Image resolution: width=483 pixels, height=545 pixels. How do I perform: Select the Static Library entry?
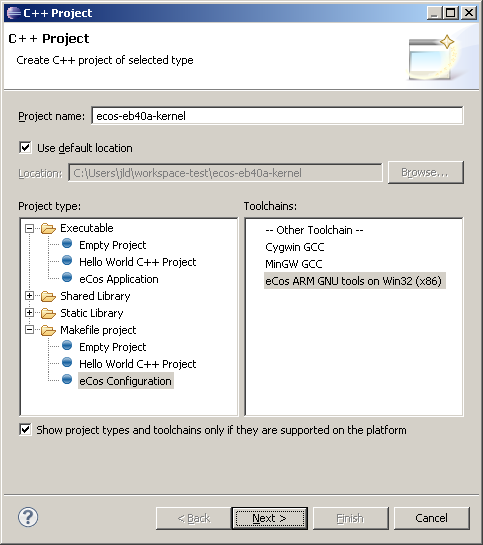pyautogui.click(x=92, y=313)
